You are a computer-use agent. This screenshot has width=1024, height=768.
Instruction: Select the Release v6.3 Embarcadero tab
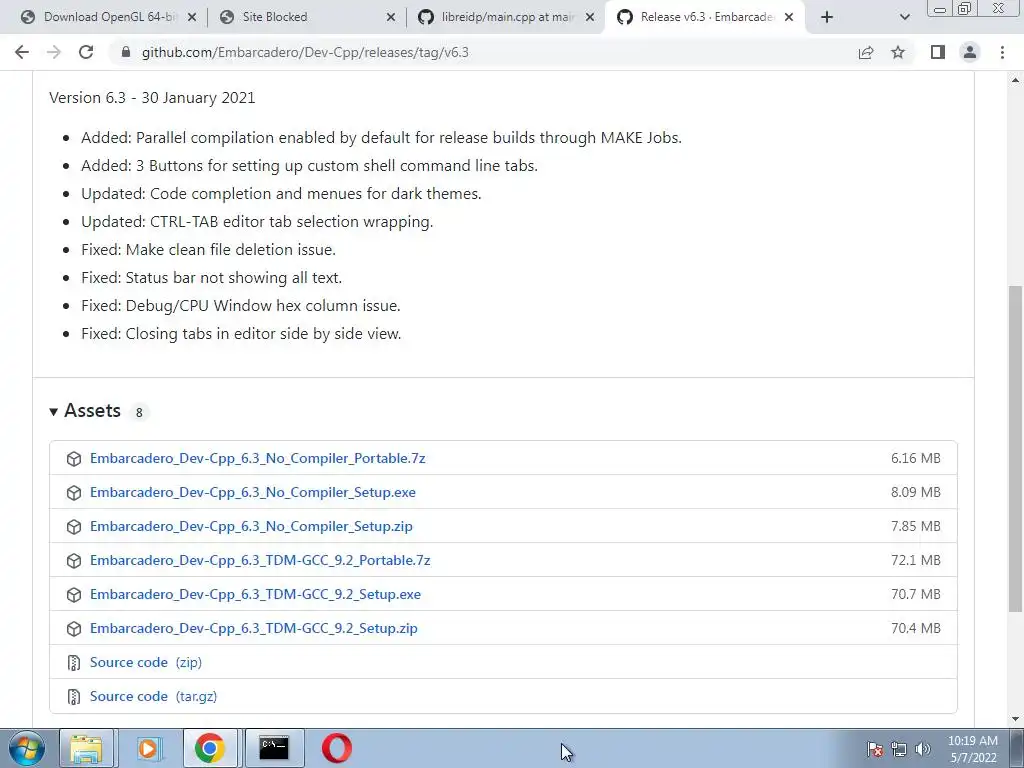[x=705, y=17]
